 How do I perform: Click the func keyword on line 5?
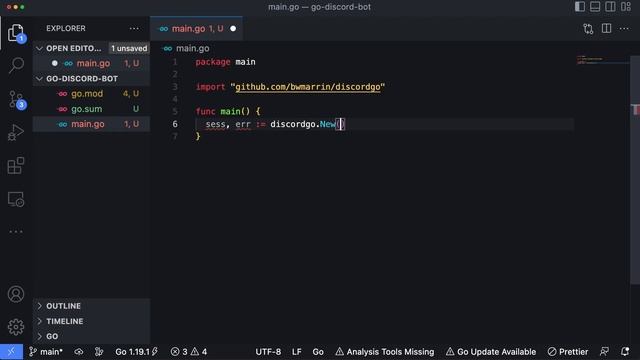coord(205,111)
